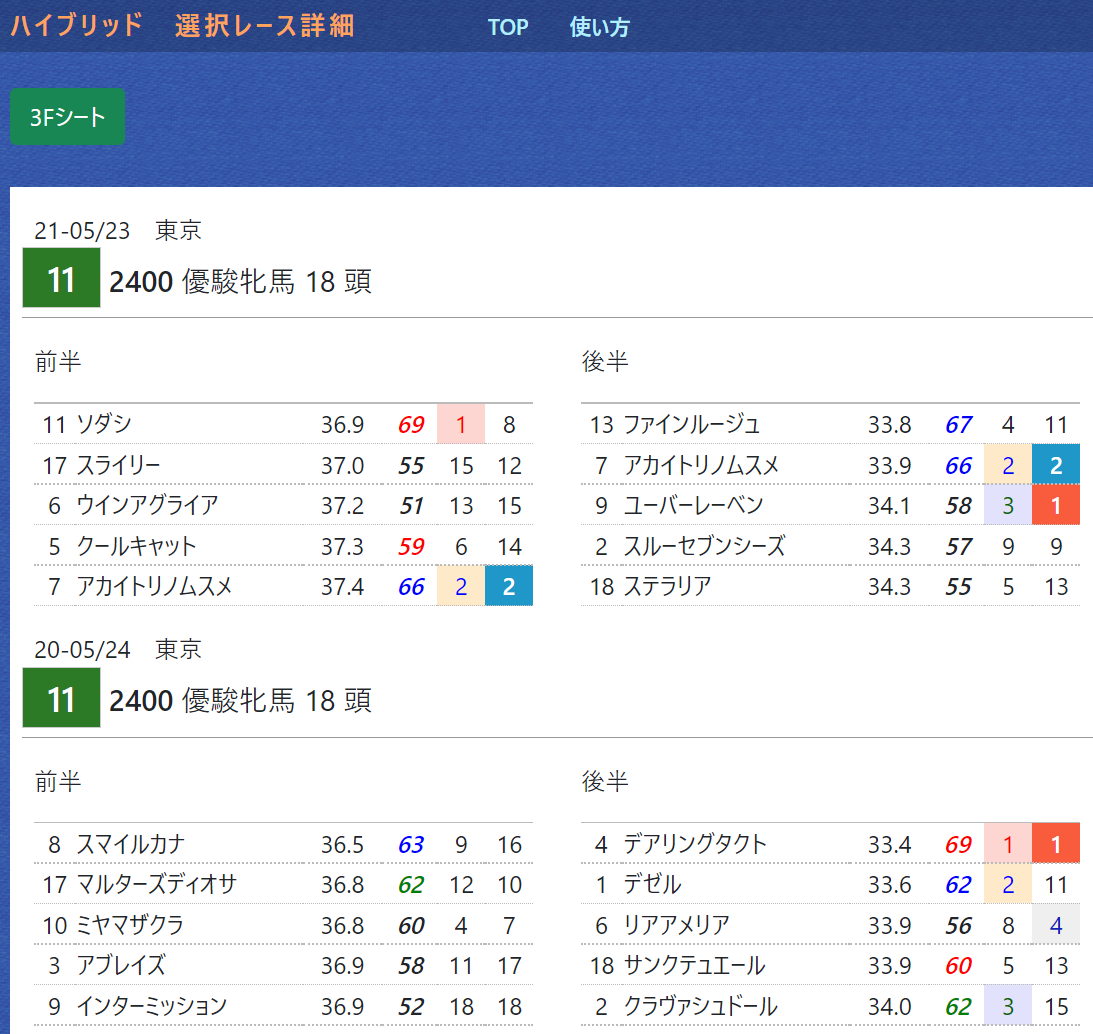Select ミヤマザクラ horse name
1093x1034 pixels.
(130, 925)
